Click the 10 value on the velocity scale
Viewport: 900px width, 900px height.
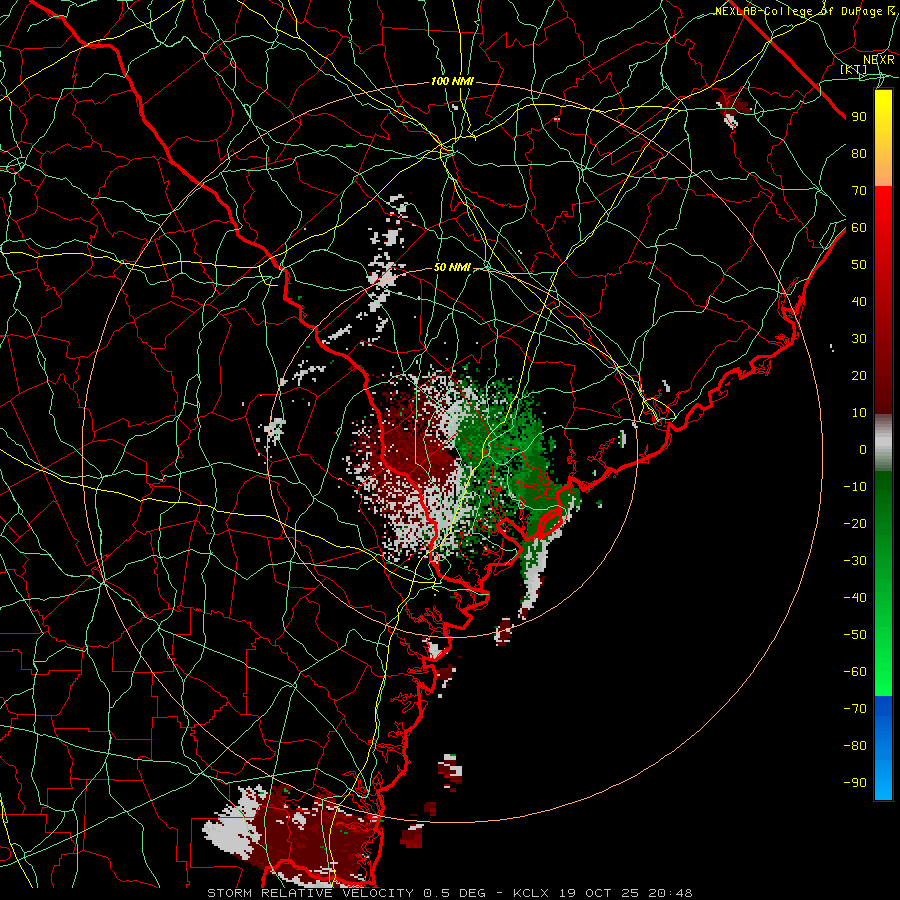coord(859,413)
